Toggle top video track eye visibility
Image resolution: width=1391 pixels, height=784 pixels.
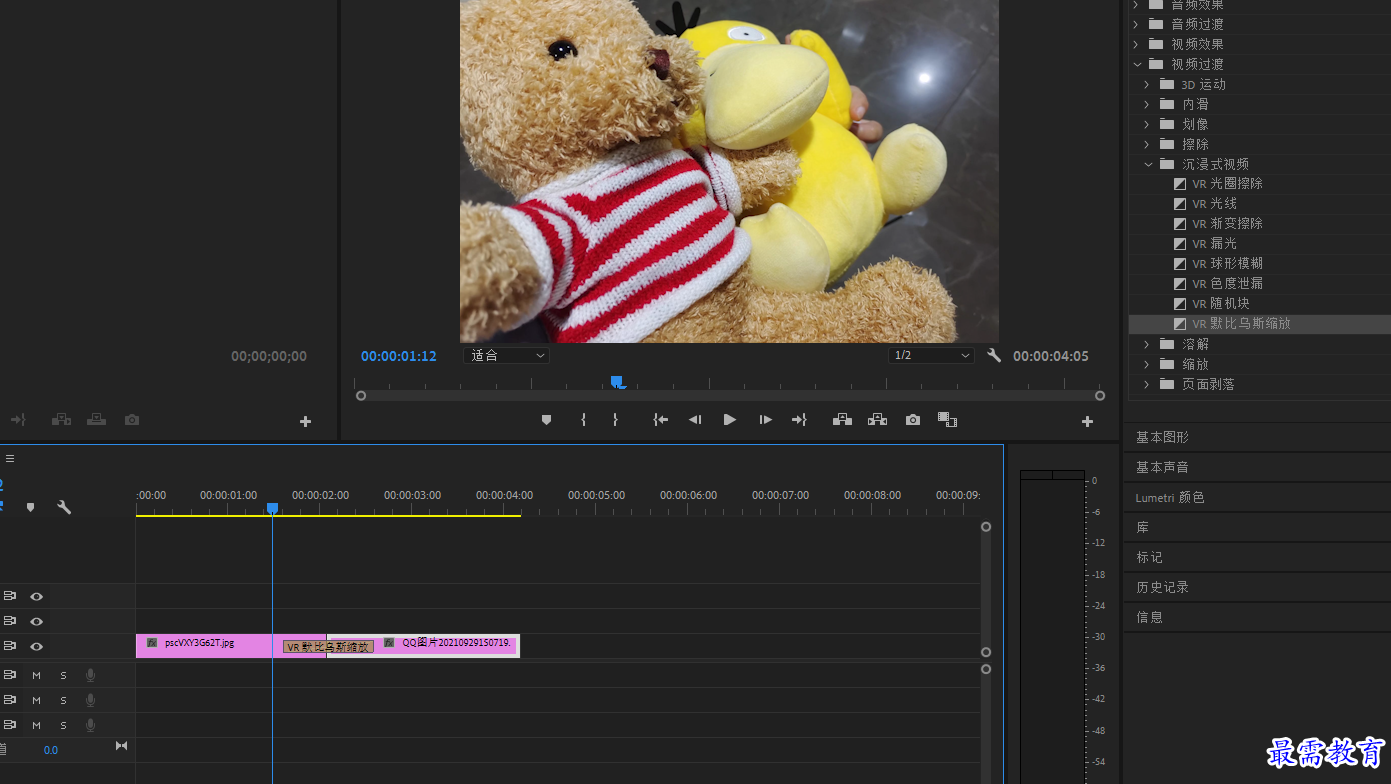point(36,596)
